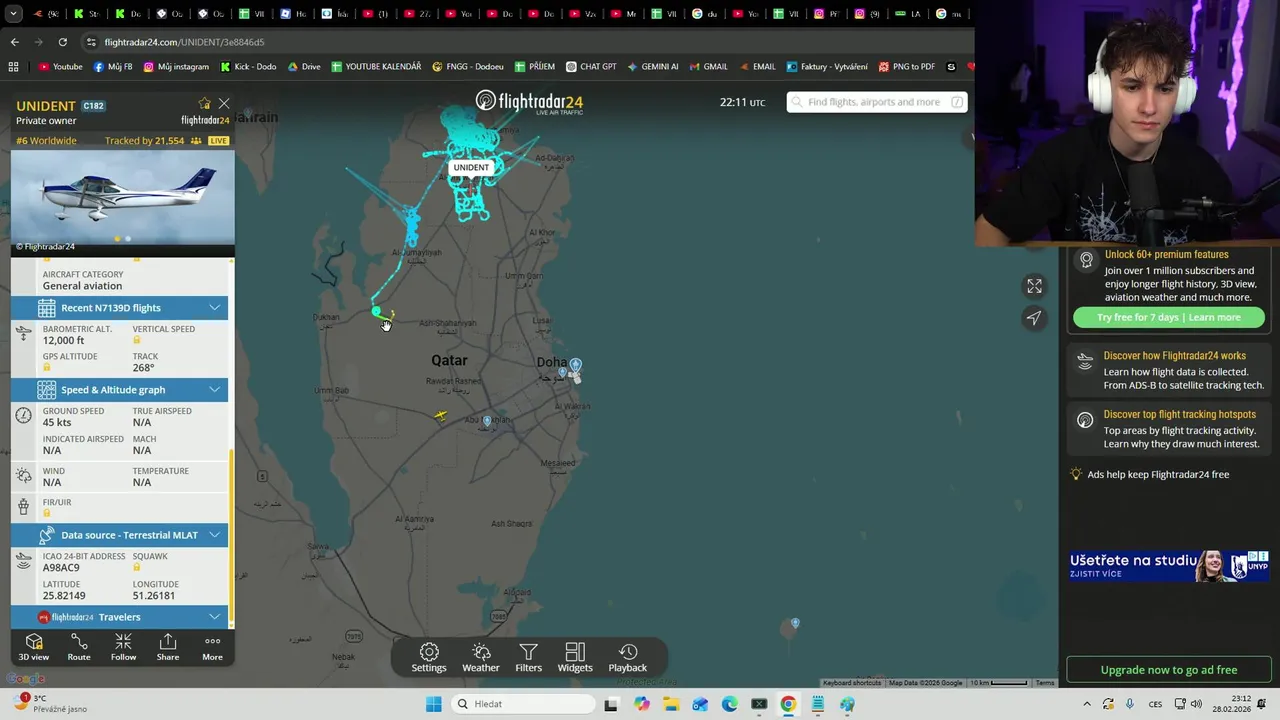
Task: Open flight Playback
Action: [628, 658]
